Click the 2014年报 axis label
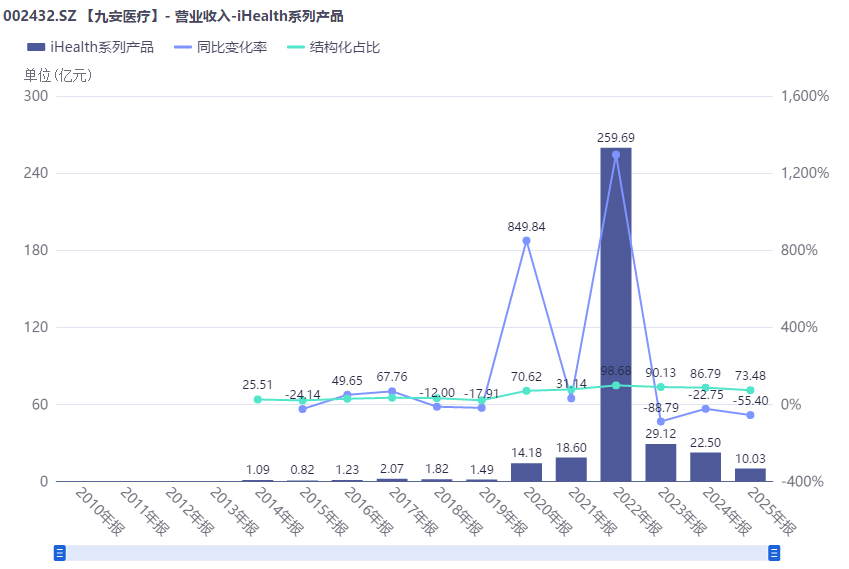Screen dimensions: 849x569 click(x=279, y=511)
